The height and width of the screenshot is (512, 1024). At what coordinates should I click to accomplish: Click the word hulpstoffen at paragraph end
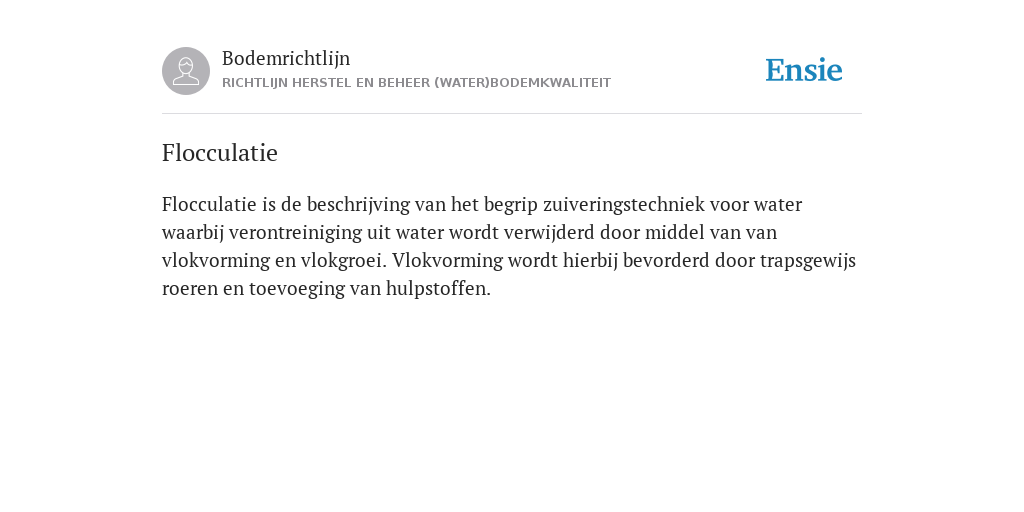438,289
